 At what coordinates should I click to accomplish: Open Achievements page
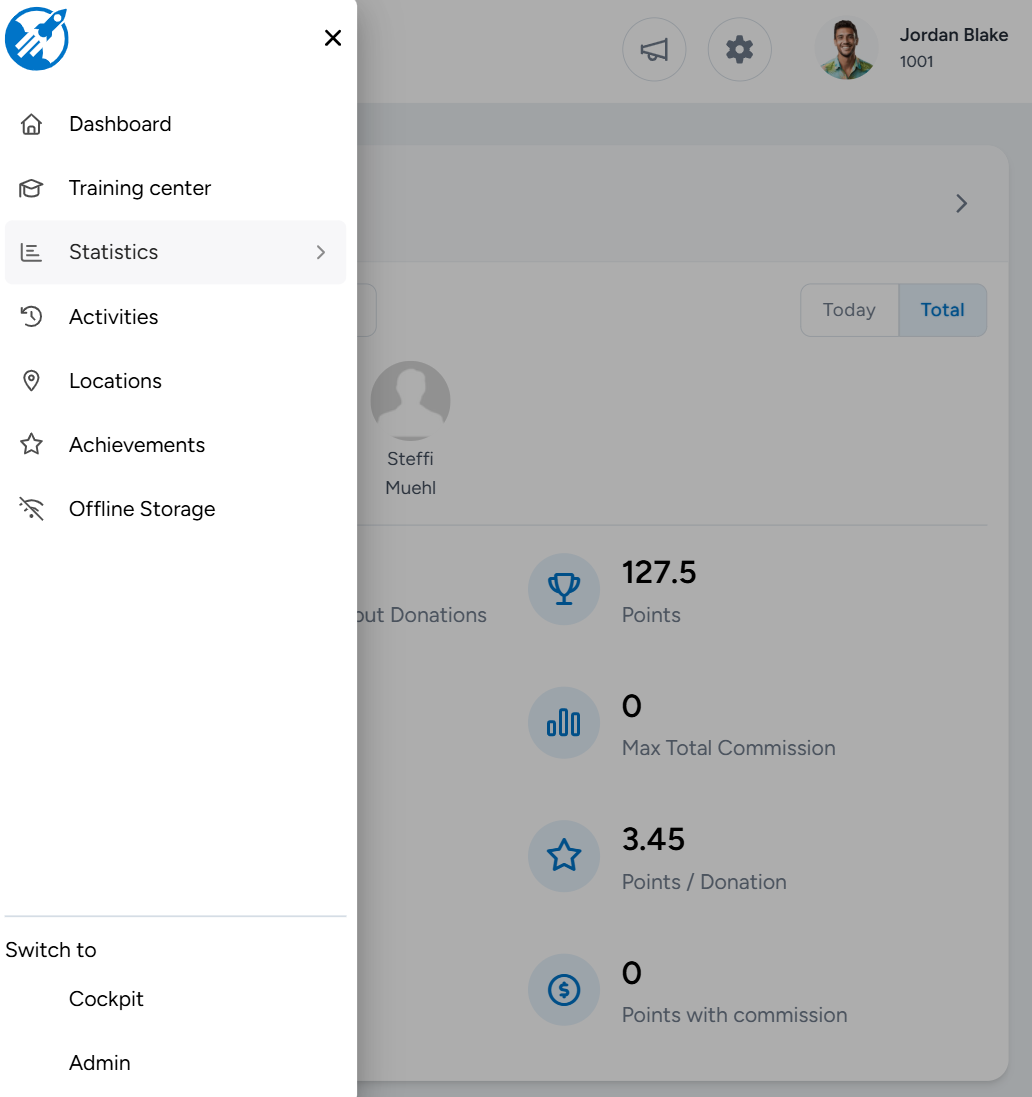pyautogui.click(x=175, y=445)
